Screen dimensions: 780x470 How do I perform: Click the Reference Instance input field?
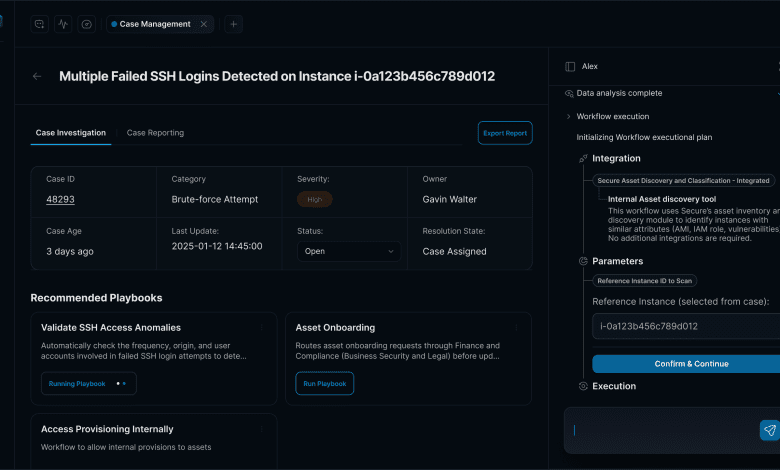[x=685, y=326]
